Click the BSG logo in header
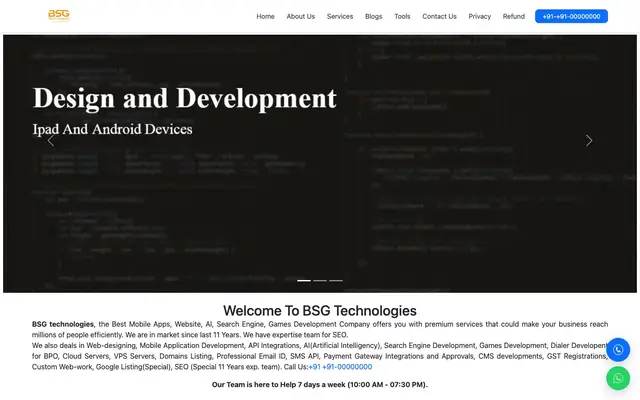This screenshot has width=640, height=400. 59,16
